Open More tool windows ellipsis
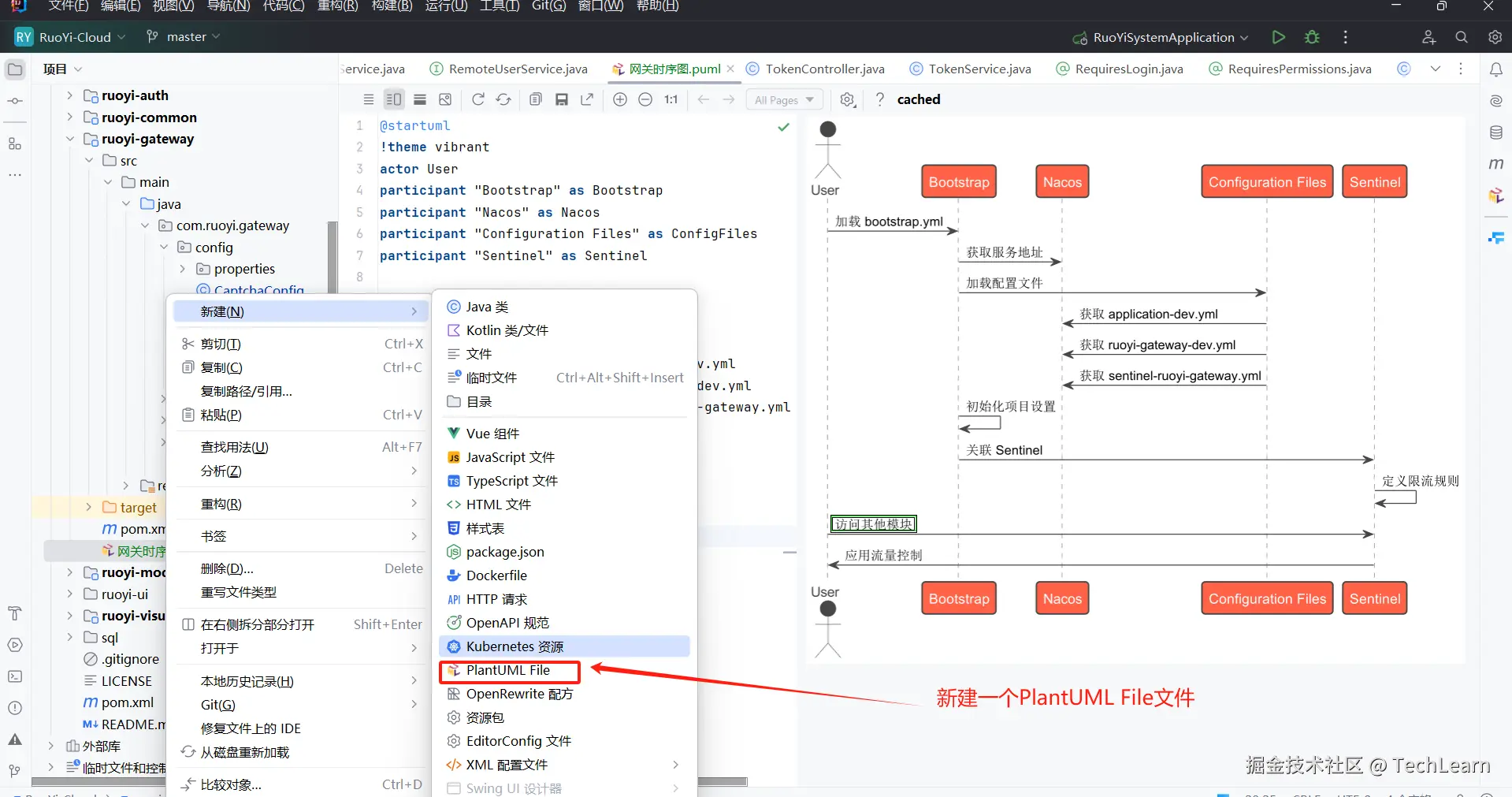Viewport: 1512px width, 797px height. coord(15,175)
